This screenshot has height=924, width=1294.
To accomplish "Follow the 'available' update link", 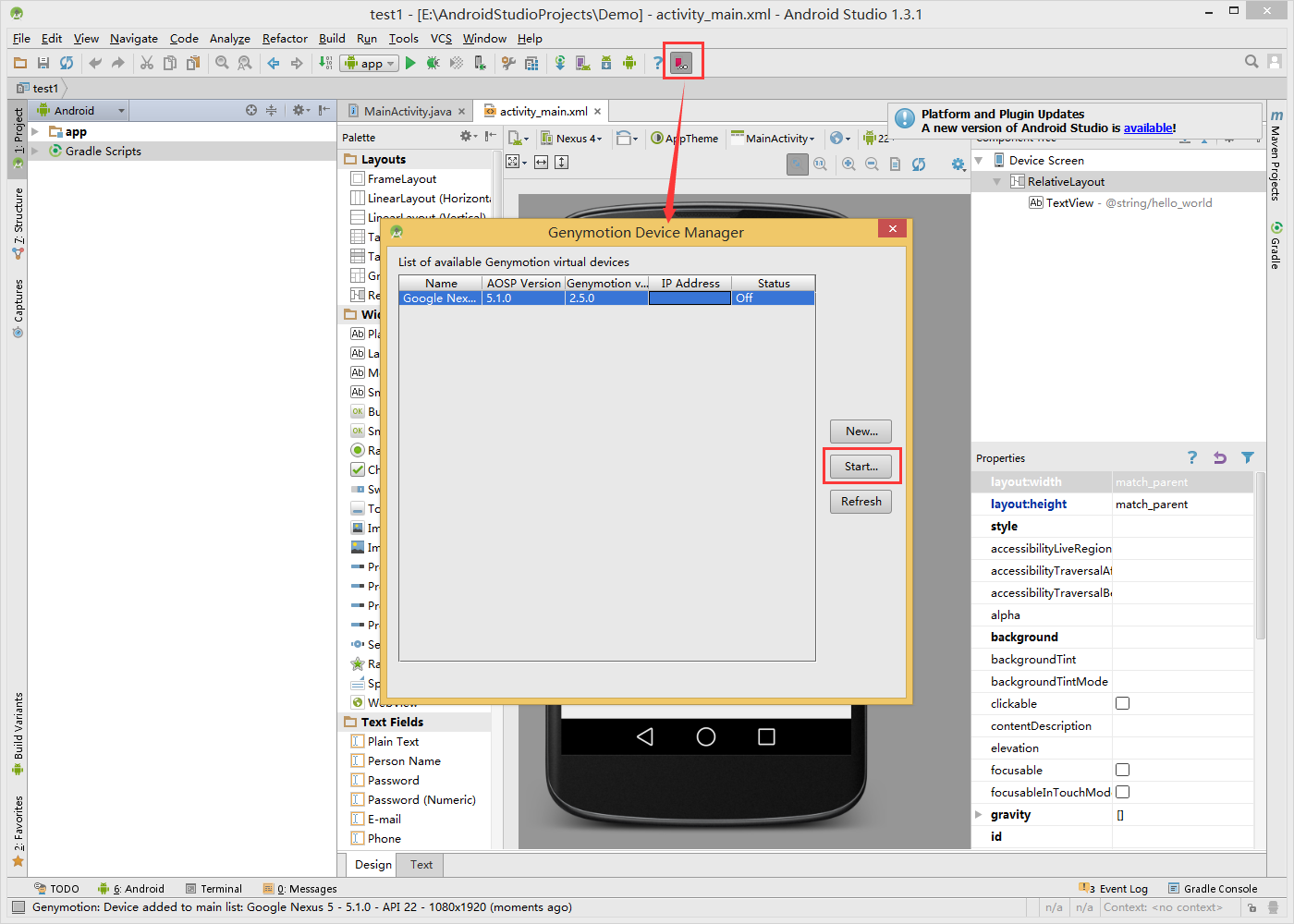I will pos(1148,128).
